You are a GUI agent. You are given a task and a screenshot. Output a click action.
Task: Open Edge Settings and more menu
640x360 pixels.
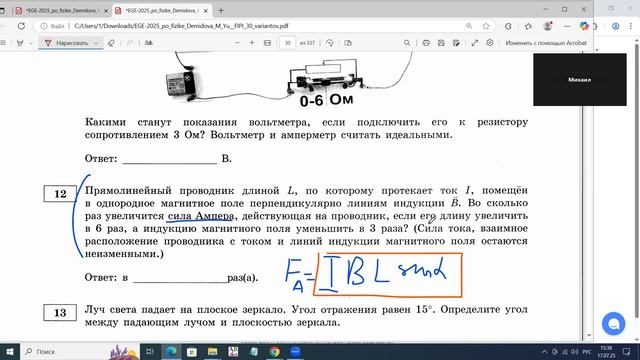(x=567, y=26)
